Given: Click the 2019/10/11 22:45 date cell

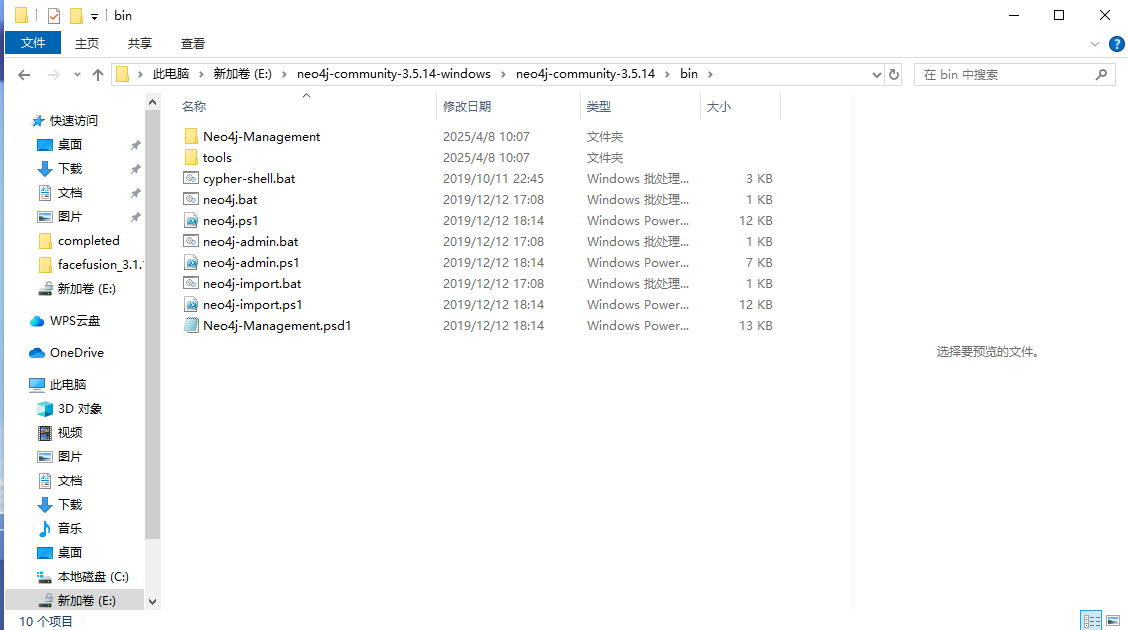Looking at the screenshot, I should click(x=493, y=178).
